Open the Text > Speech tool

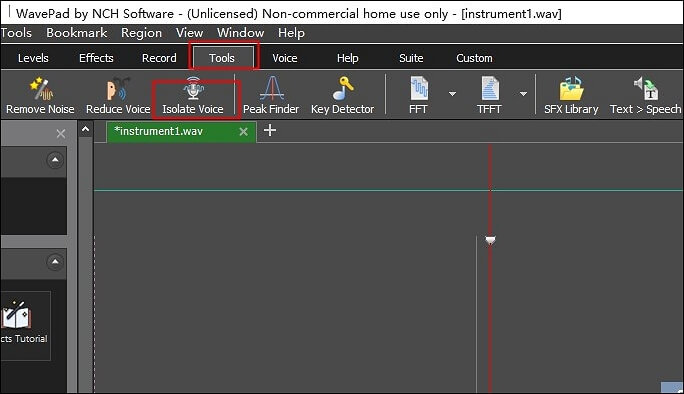tap(646, 96)
